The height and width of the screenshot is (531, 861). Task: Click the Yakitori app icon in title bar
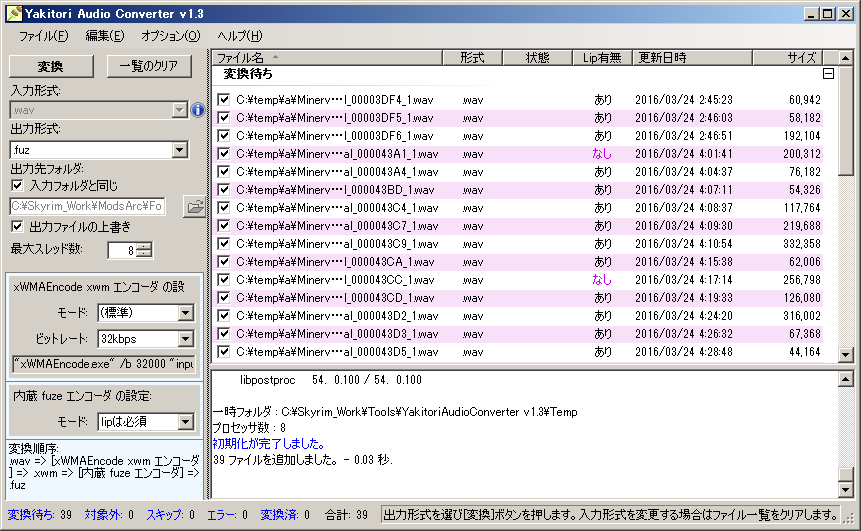[14, 13]
